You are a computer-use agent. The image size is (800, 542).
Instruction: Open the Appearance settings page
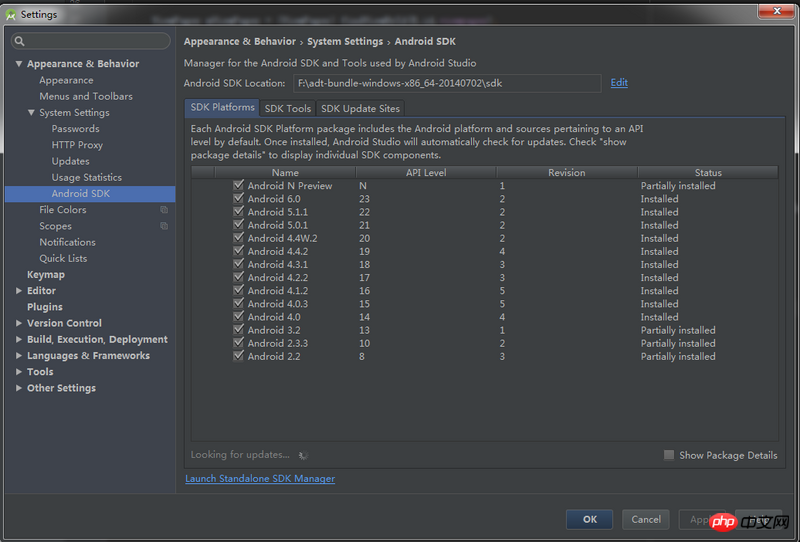click(x=66, y=80)
